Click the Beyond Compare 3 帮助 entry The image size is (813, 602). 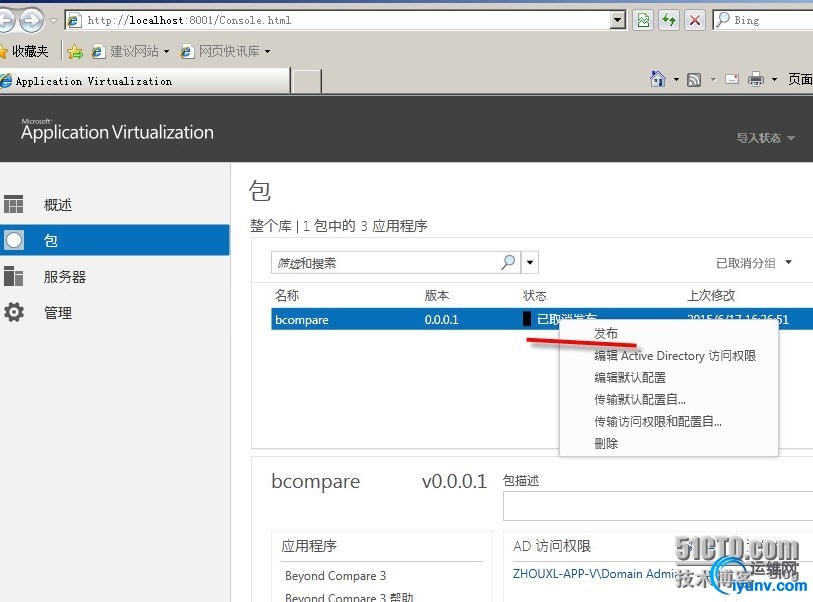[349, 597]
